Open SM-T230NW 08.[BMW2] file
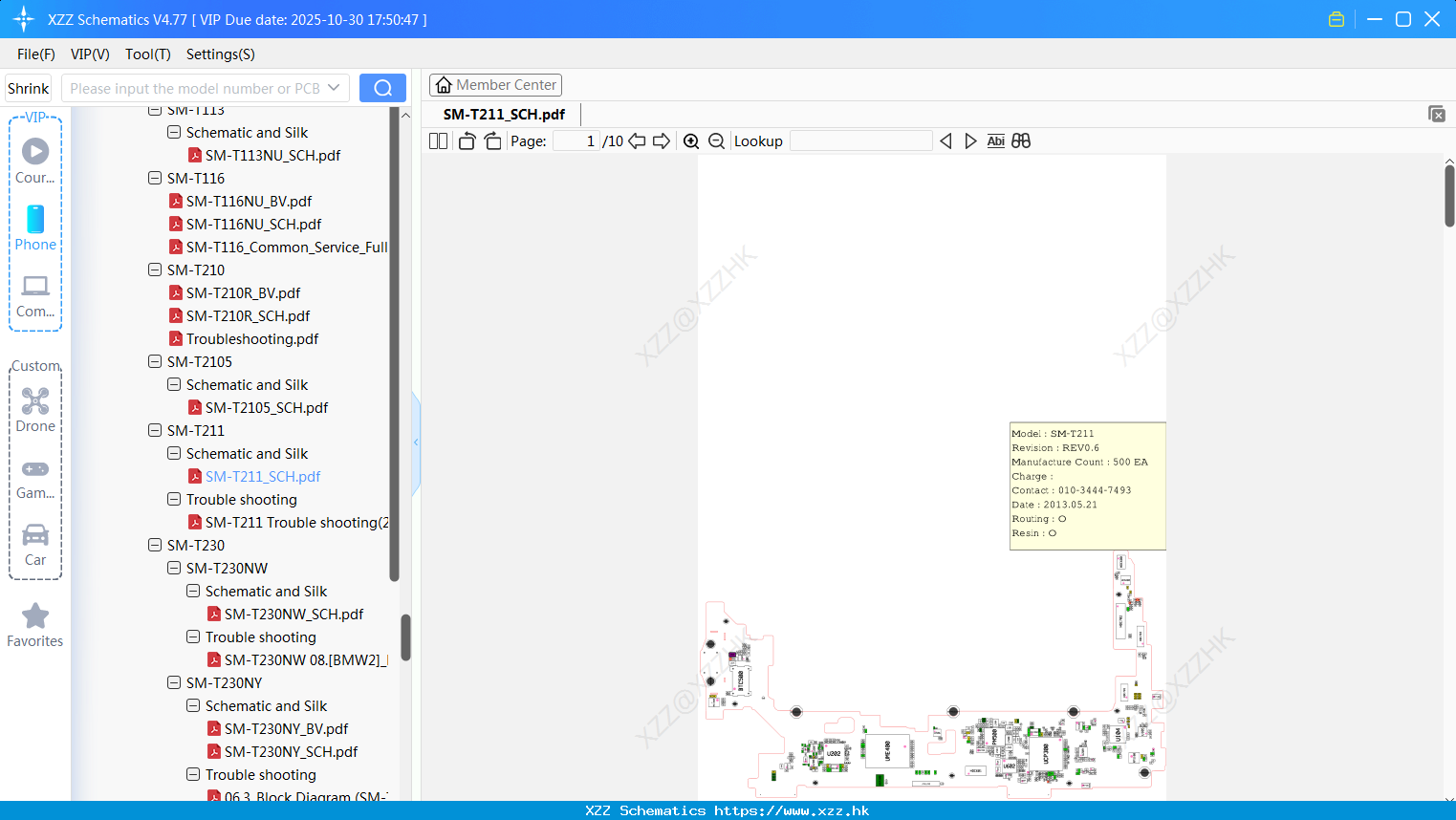This screenshot has width=1456, height=820. [x=305, y=659]
